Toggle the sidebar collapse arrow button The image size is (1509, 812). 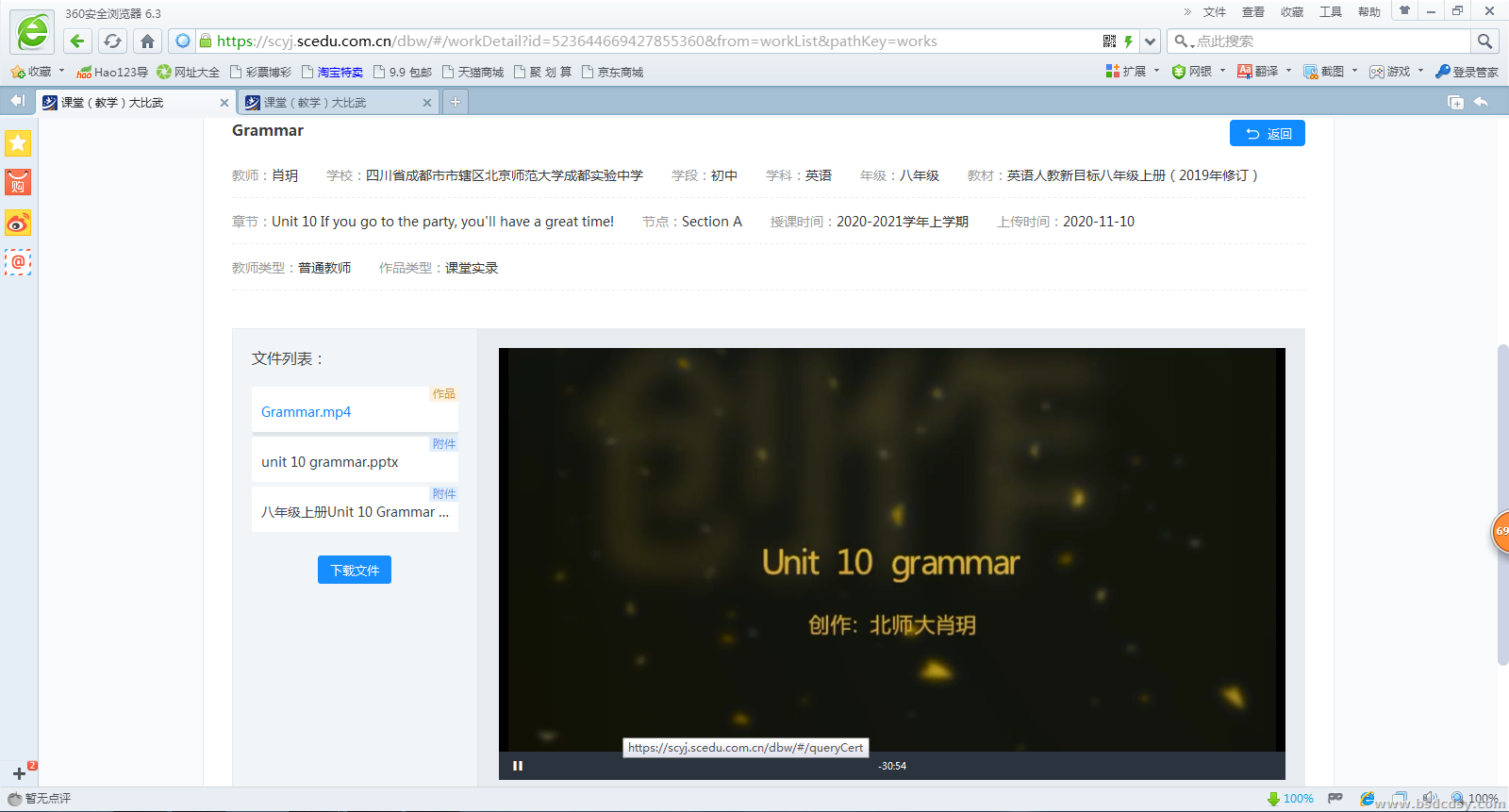coord(17,102)
